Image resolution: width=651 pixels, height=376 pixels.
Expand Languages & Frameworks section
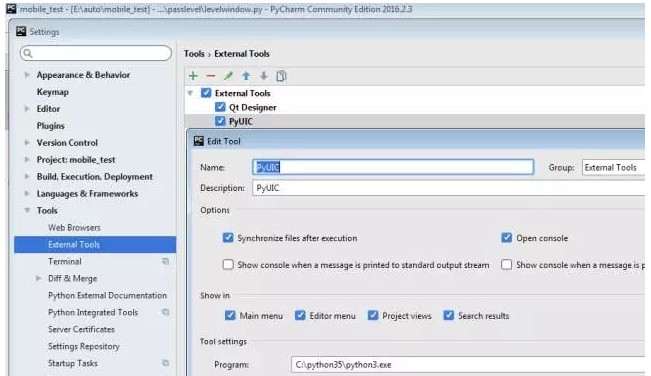tap(27, 193)
